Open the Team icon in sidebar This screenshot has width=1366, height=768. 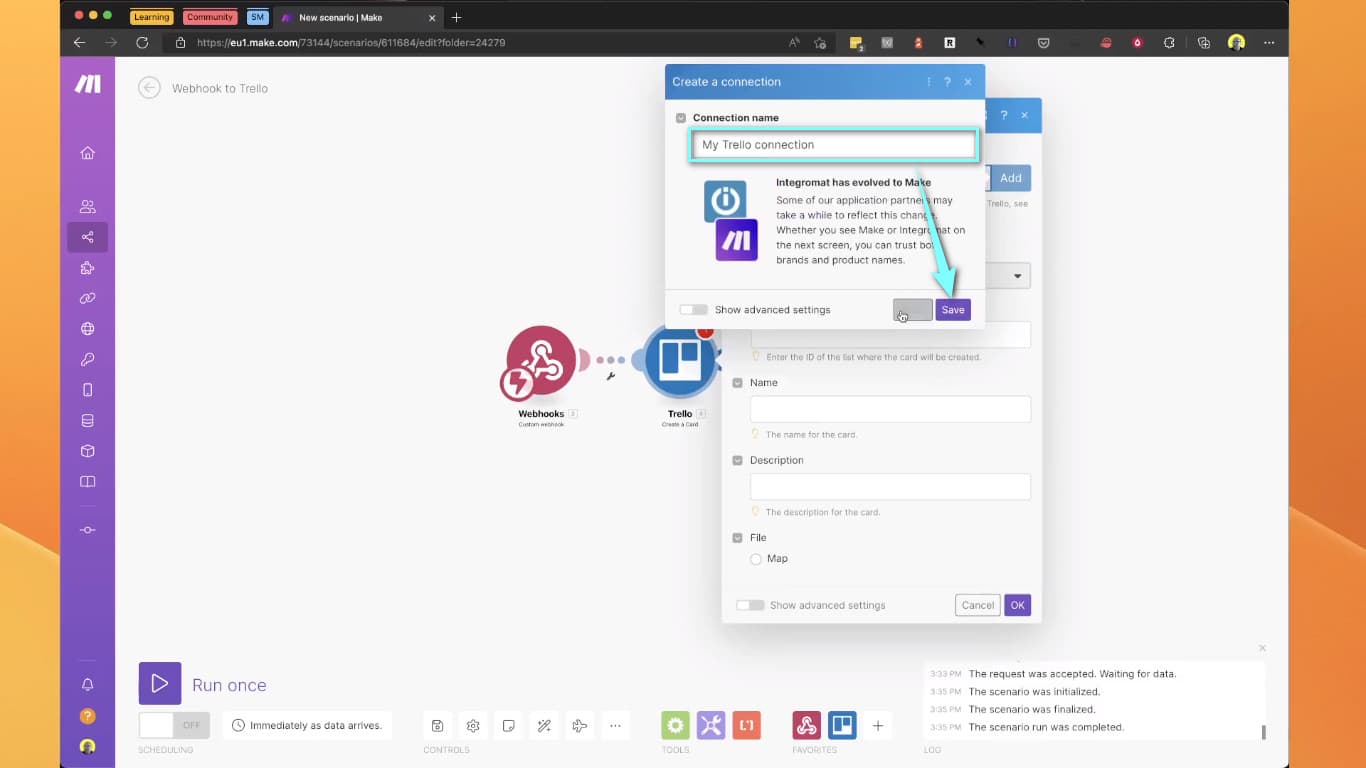click(x=88, y=207)
